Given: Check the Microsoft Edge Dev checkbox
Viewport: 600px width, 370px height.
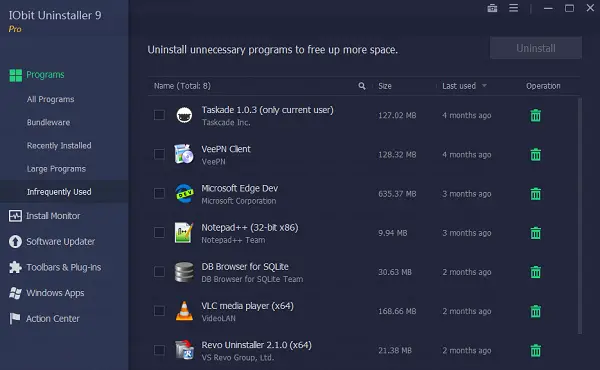Looking at the screenshot, I should pyautogui.click(x=159, y=193).
